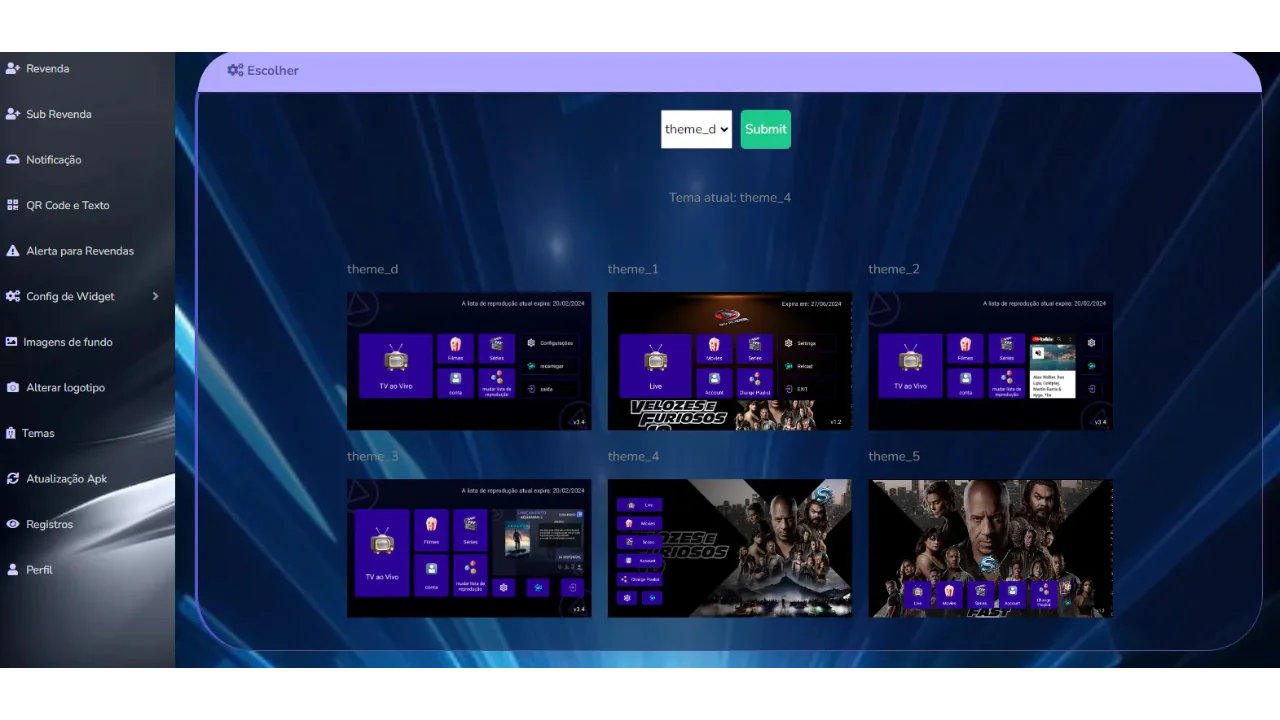Expand the Config de Widget submenu arrow
This screenshot has height=720, width=1280.
point(155,296)
